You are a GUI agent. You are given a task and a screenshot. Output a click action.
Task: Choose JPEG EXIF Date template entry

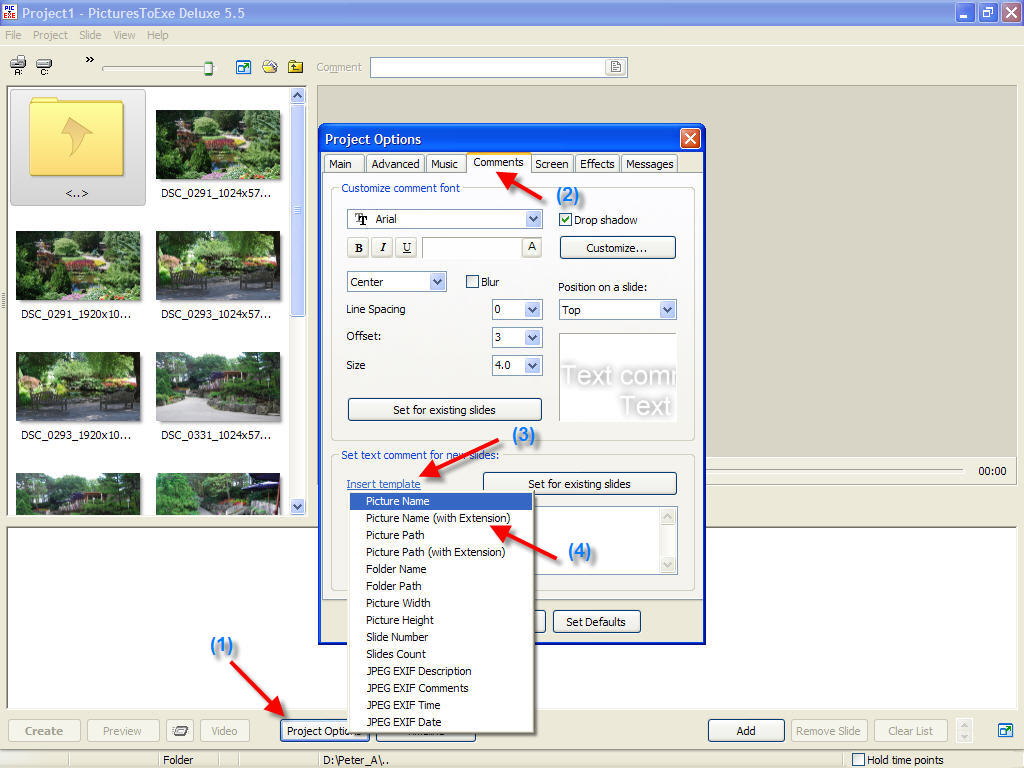click(x=441, y=722)
